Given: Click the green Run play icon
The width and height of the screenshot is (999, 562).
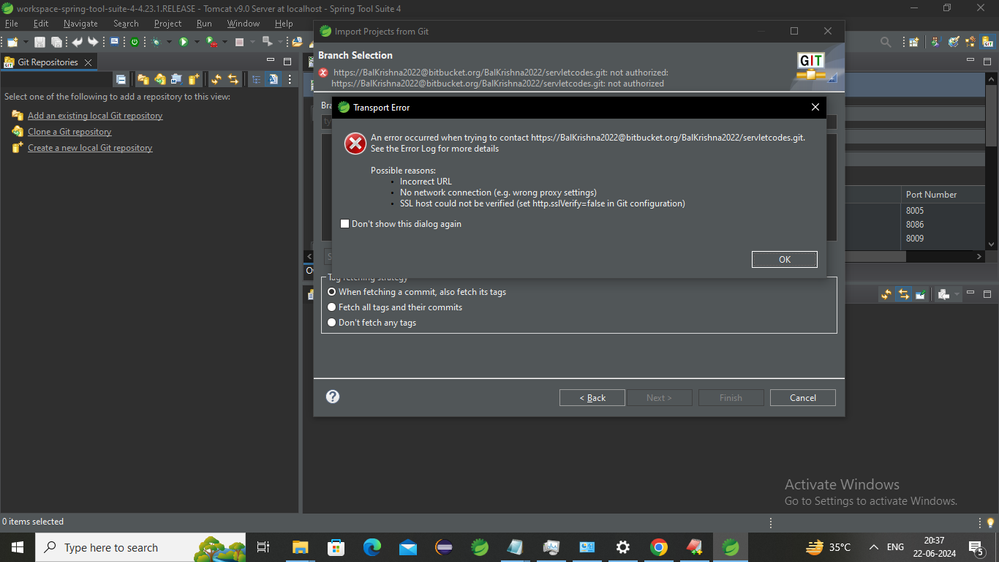Looking at the screenshot, I should pyautogui.click(x=183, y=42).
